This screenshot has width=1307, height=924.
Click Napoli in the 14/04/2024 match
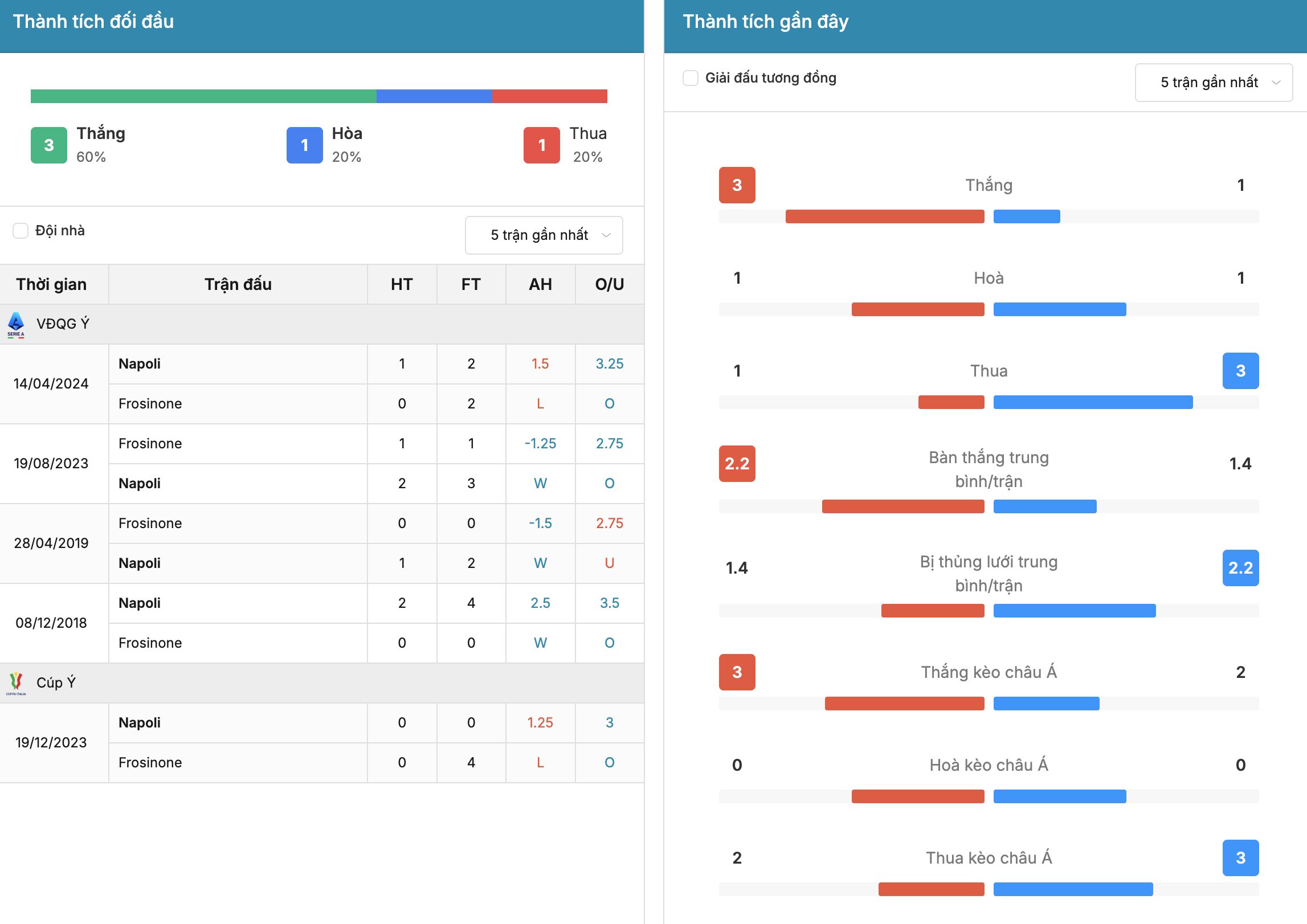140,364
